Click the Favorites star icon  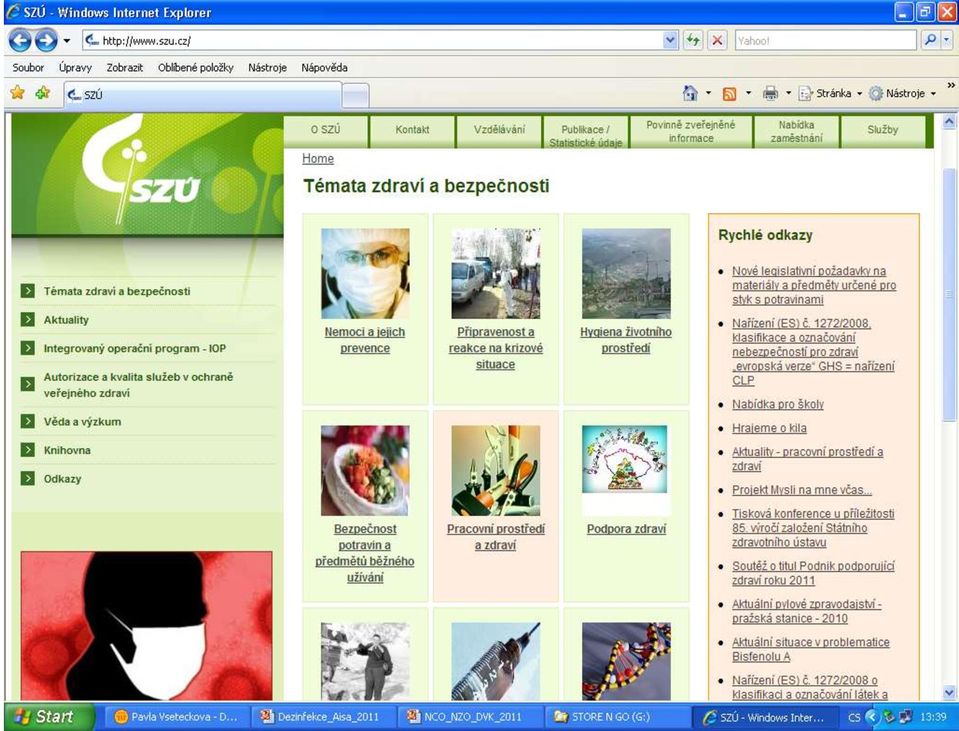(17, 93)
